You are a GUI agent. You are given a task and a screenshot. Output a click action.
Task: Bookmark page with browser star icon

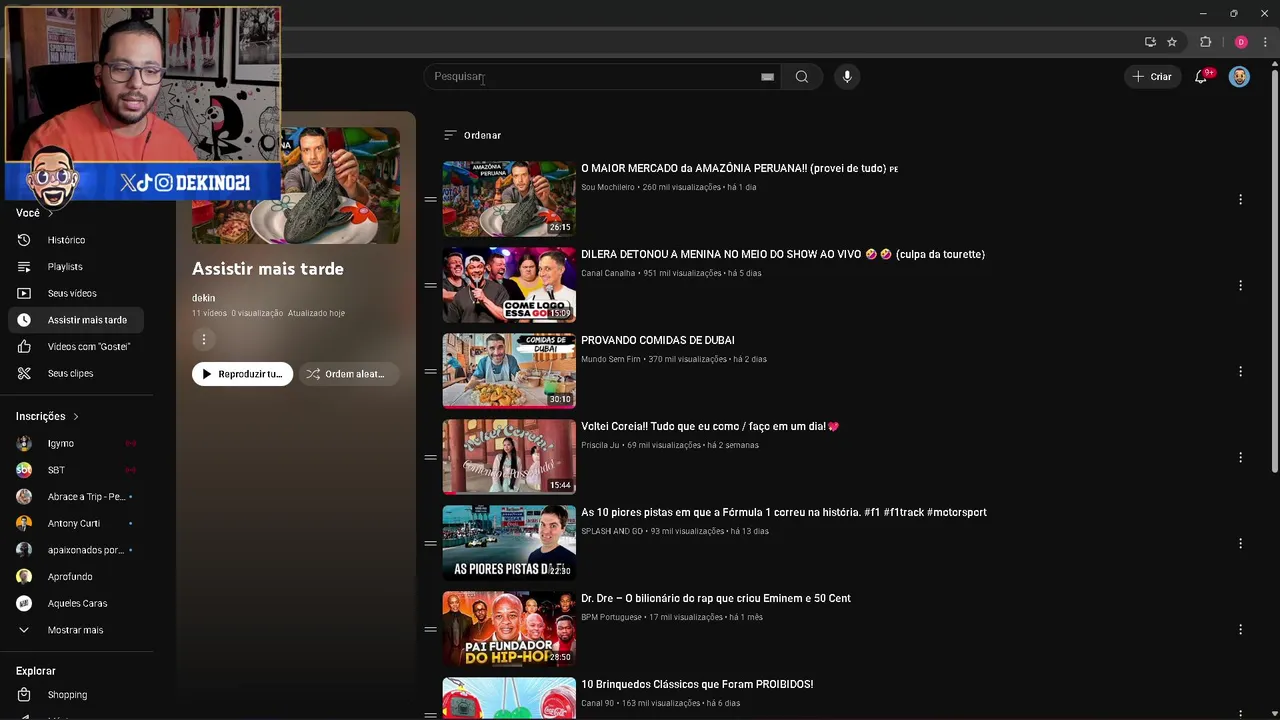point(1172,42)
